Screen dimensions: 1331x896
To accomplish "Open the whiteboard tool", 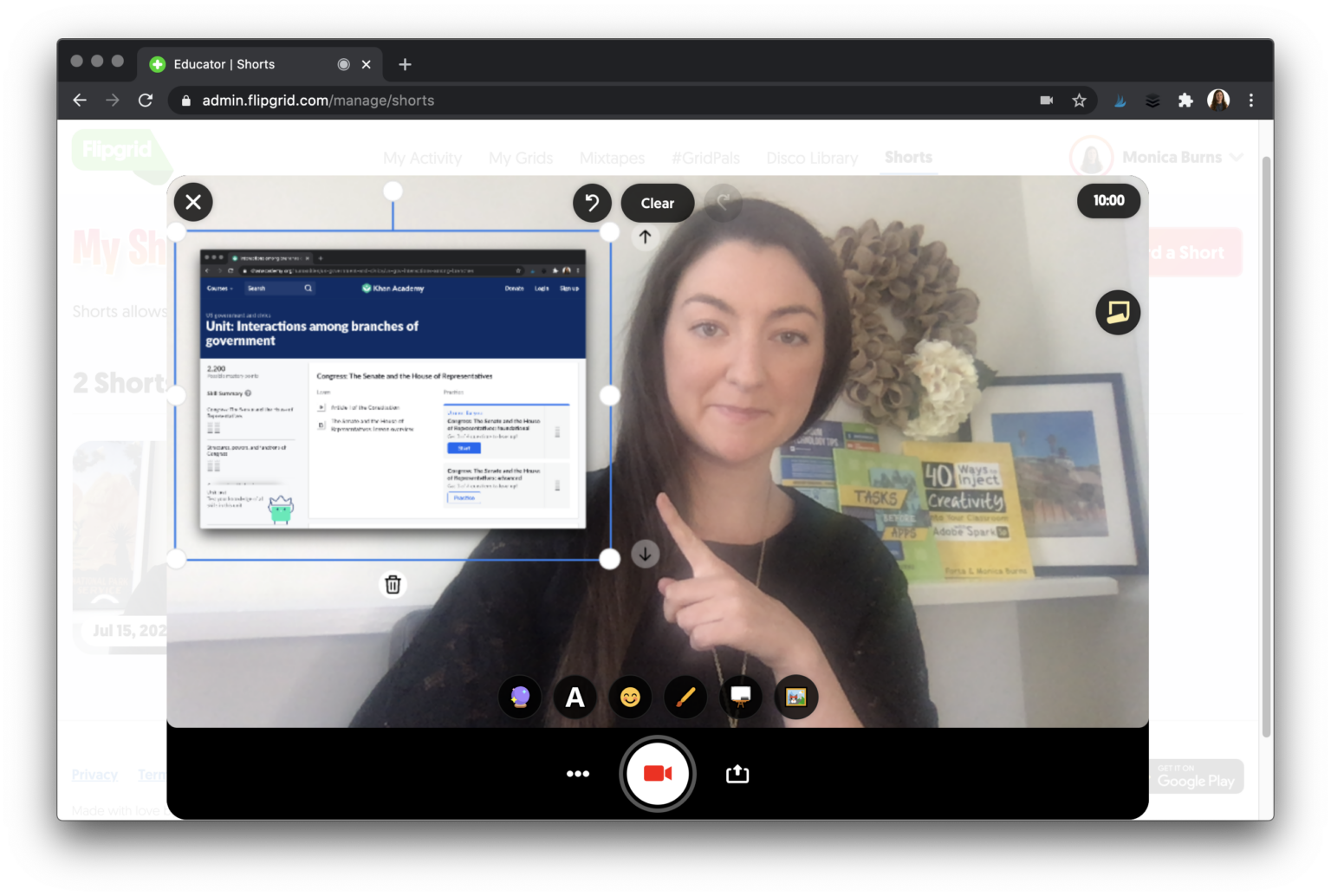I will coord(740,697).
